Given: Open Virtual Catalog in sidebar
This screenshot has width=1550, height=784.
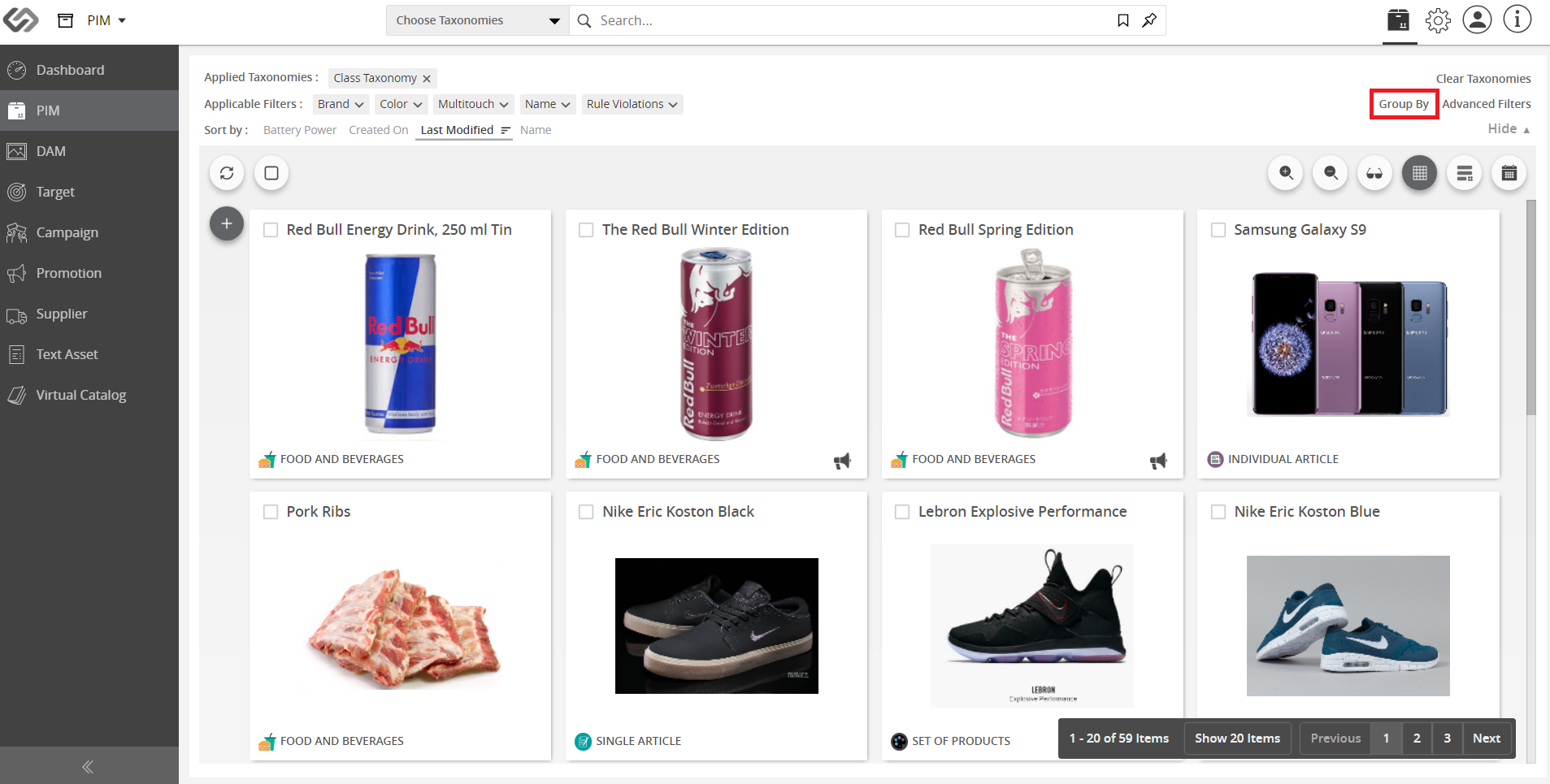Looking at the screenshot, I should point(89,395).
